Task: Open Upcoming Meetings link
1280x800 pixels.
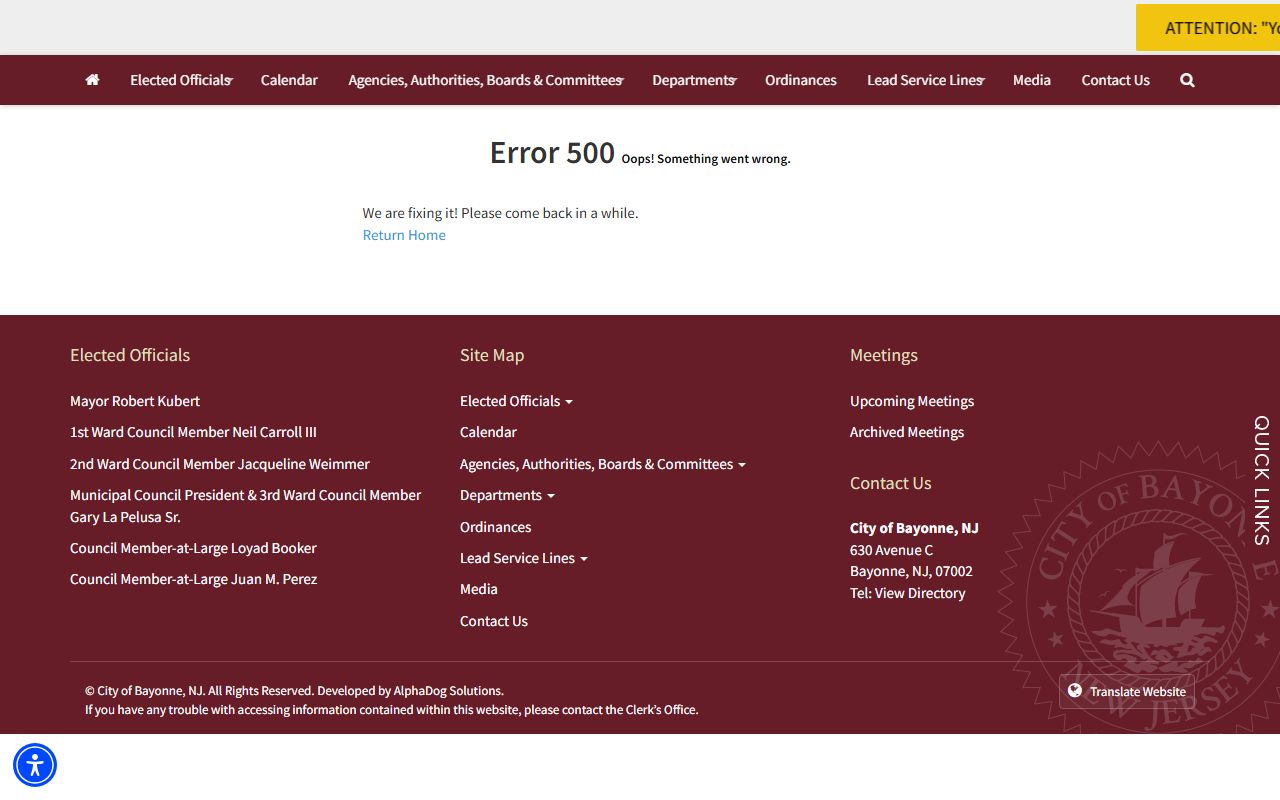Action: 912,401
